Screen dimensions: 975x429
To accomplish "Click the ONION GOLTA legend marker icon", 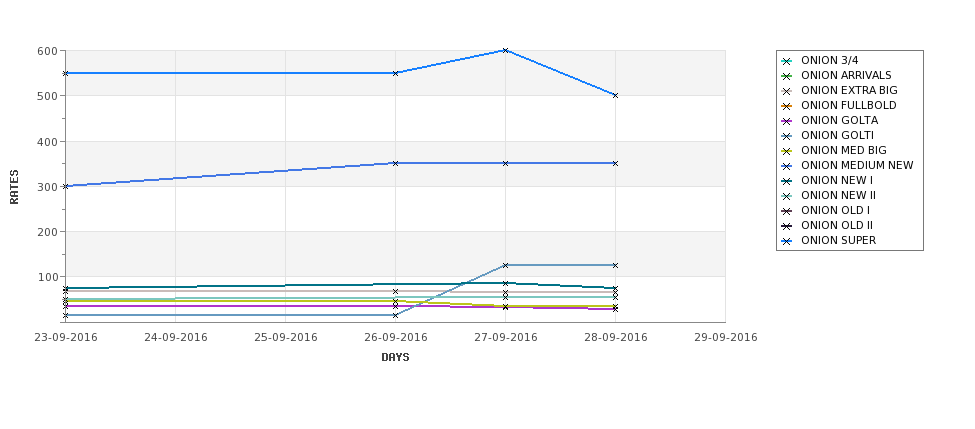I will point(787,121).
